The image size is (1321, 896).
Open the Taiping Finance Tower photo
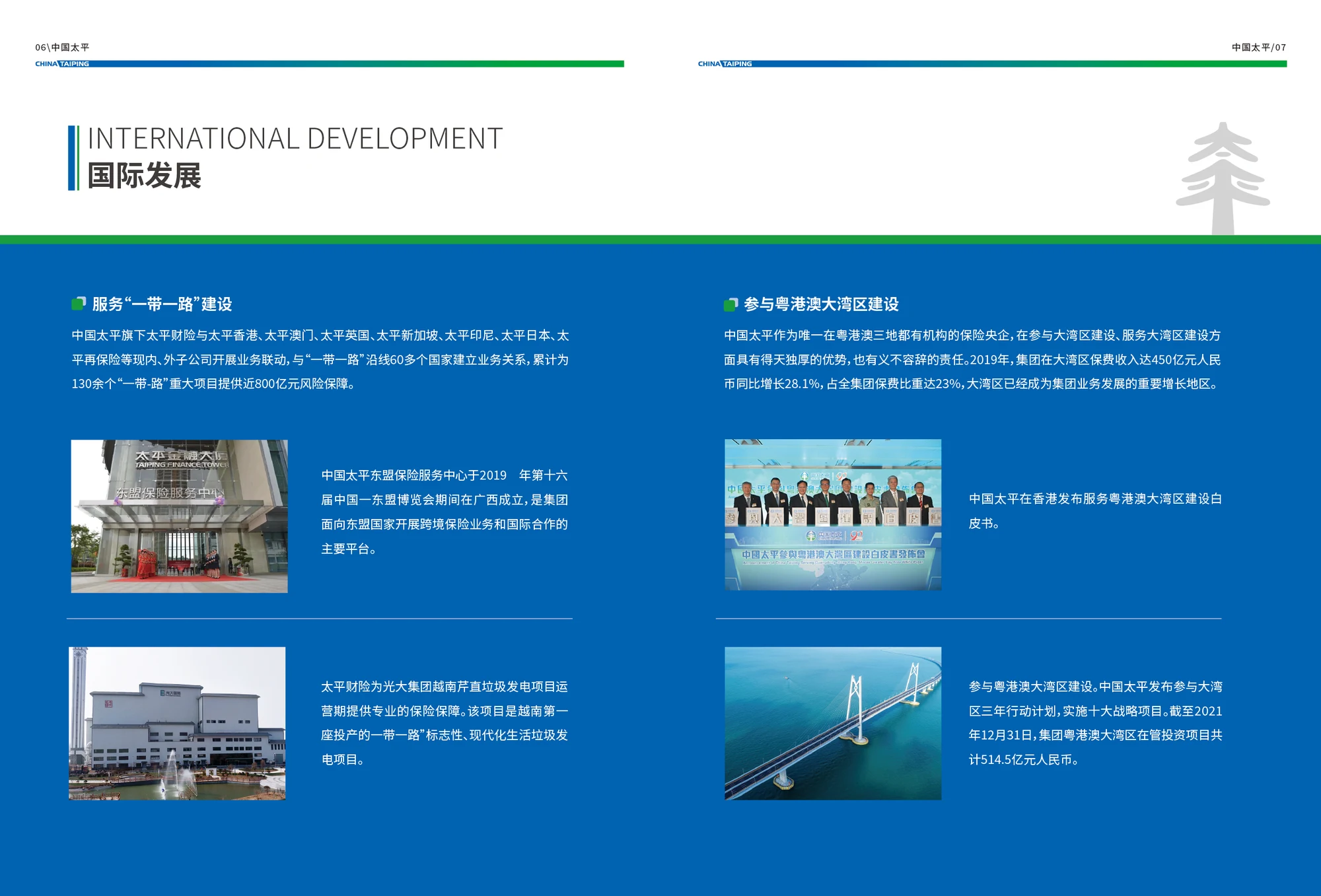tap(180, 516)
